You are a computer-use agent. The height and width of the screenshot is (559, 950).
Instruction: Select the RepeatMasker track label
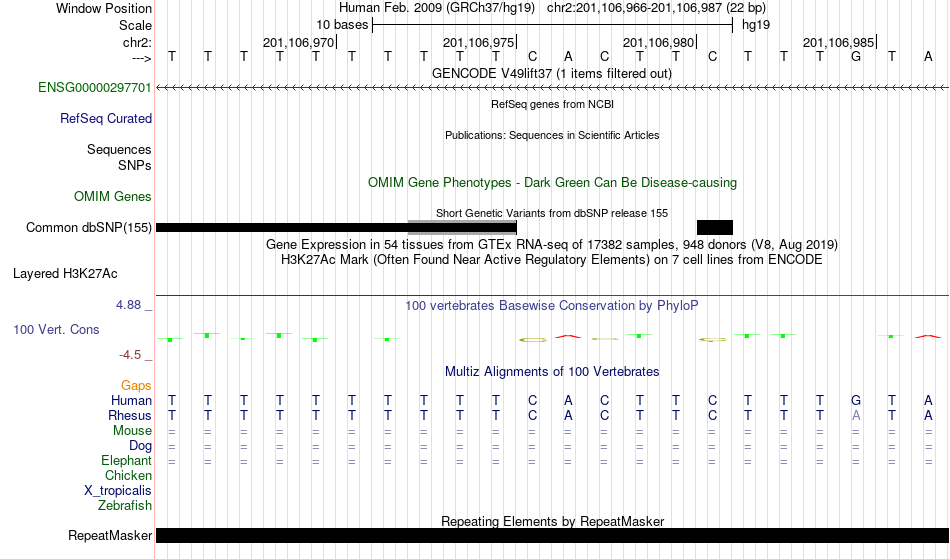tap(110, 535)
